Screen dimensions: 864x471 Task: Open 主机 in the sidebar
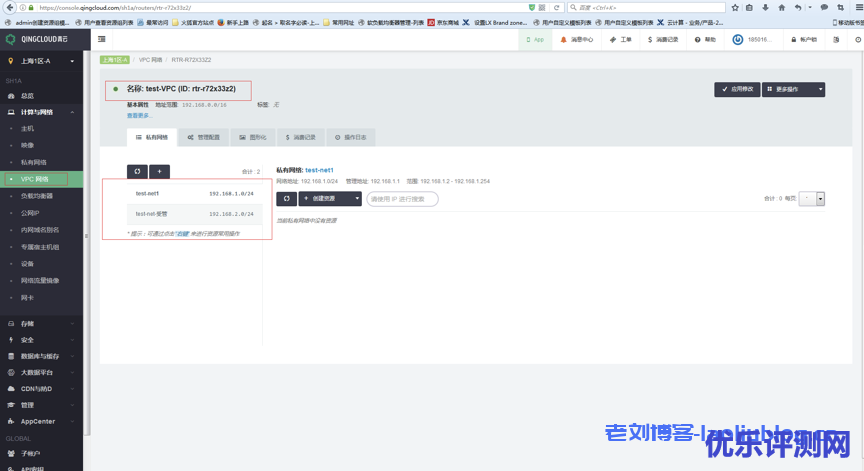coord(28,128)
